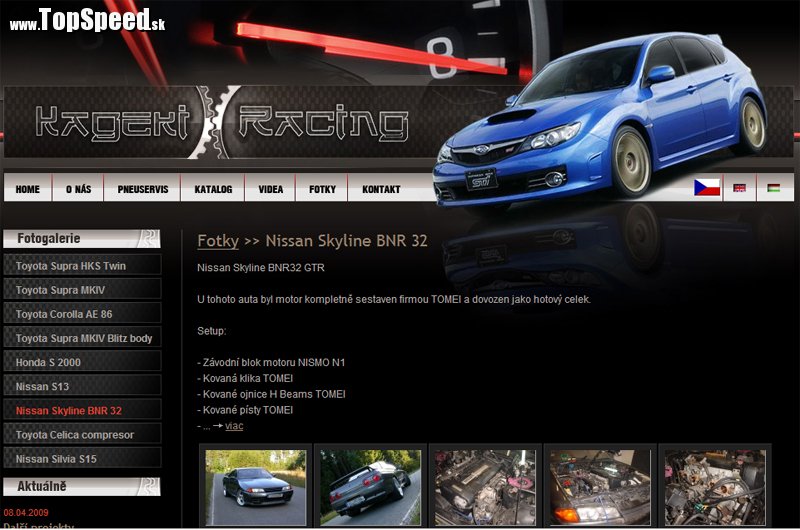
Task: Open the FOTKY gallery menu item
Action: pos(322,189)
